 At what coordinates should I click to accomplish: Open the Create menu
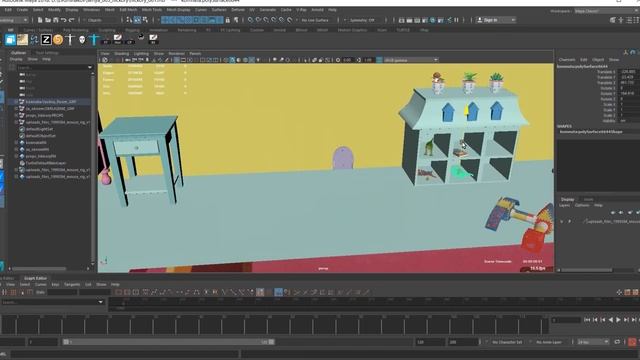(22, 10)
